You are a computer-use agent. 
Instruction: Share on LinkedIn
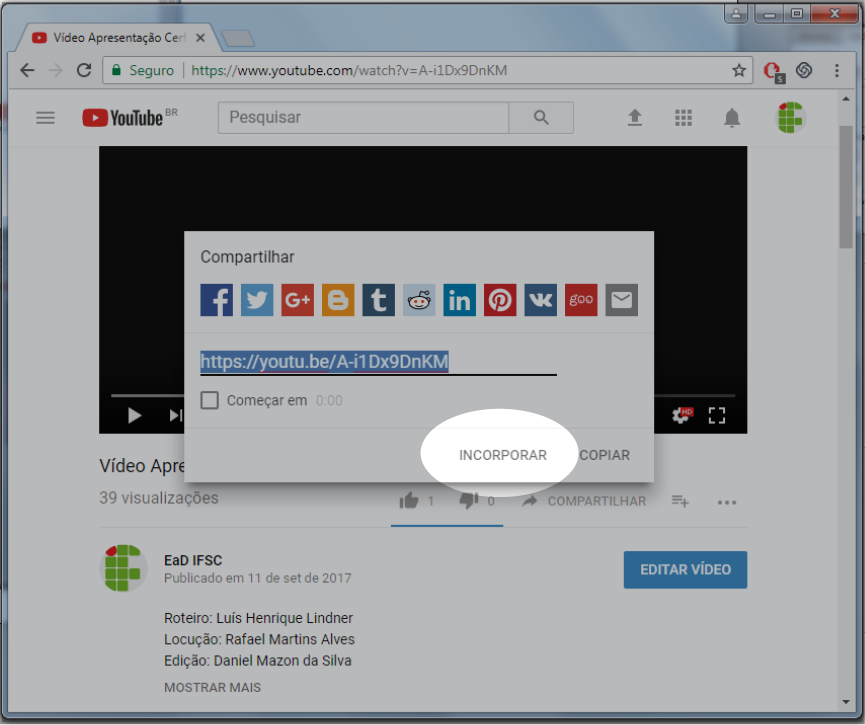pos(460,300)
